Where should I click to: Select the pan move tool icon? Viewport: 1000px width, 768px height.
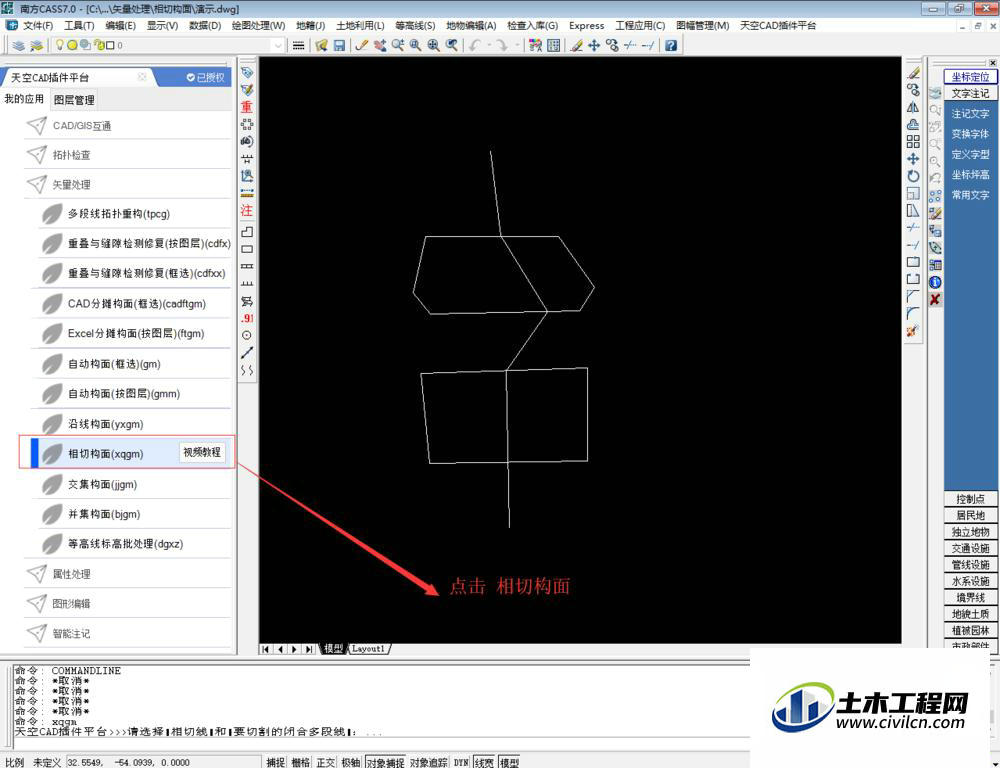tap(594, 45)
